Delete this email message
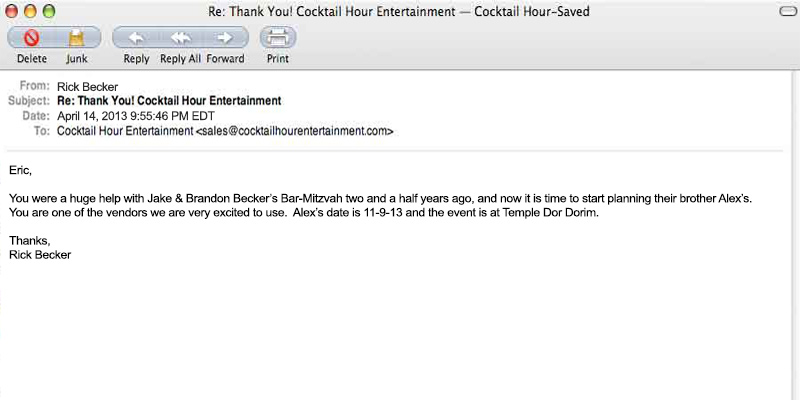Image resolution: width=800 pixels, height=400 pixels. (32, 38)
